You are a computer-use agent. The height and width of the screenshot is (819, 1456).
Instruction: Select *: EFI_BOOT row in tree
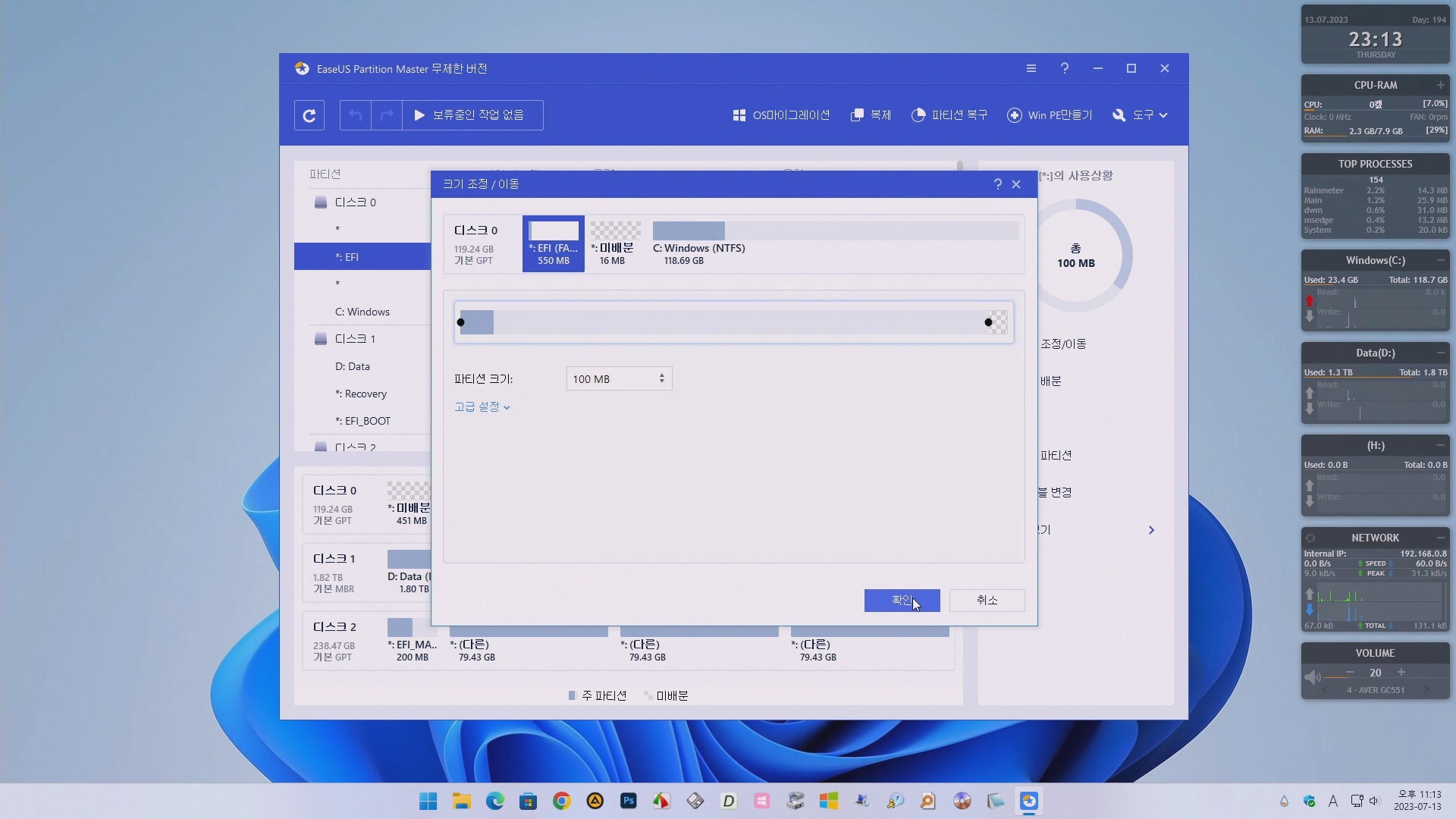[x=362, y=421]
